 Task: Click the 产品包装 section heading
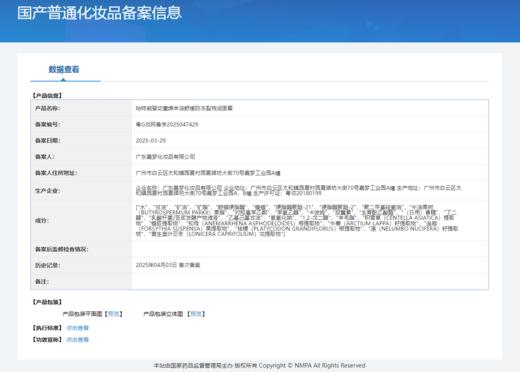click(x=47, y=302)
